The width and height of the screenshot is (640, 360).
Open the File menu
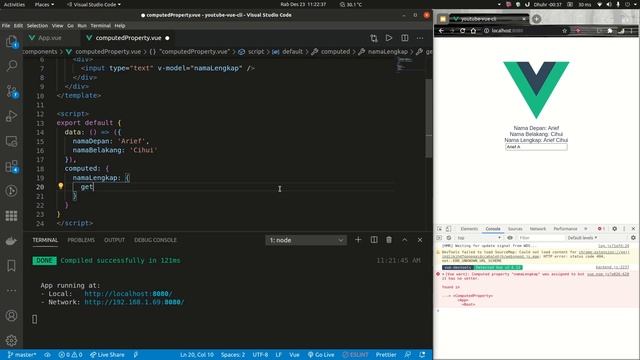[6, 26]
